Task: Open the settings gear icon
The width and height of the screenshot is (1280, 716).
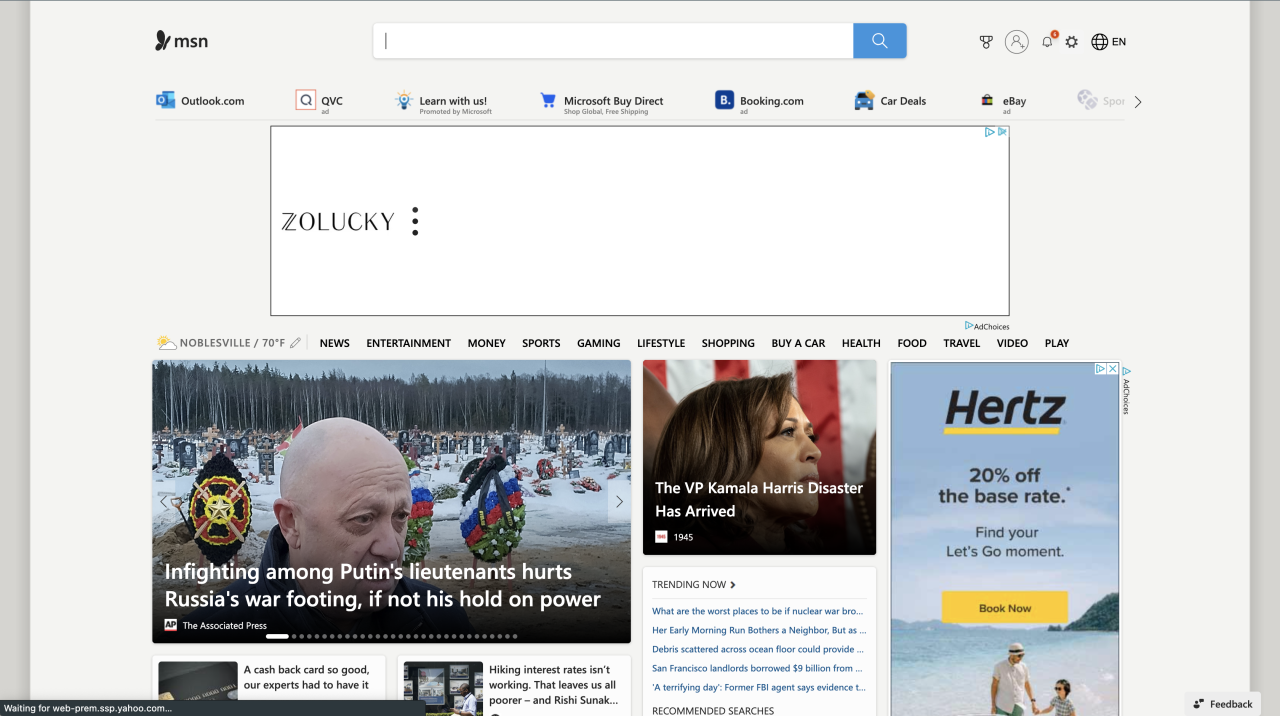Action: (x=1072, y=42)
